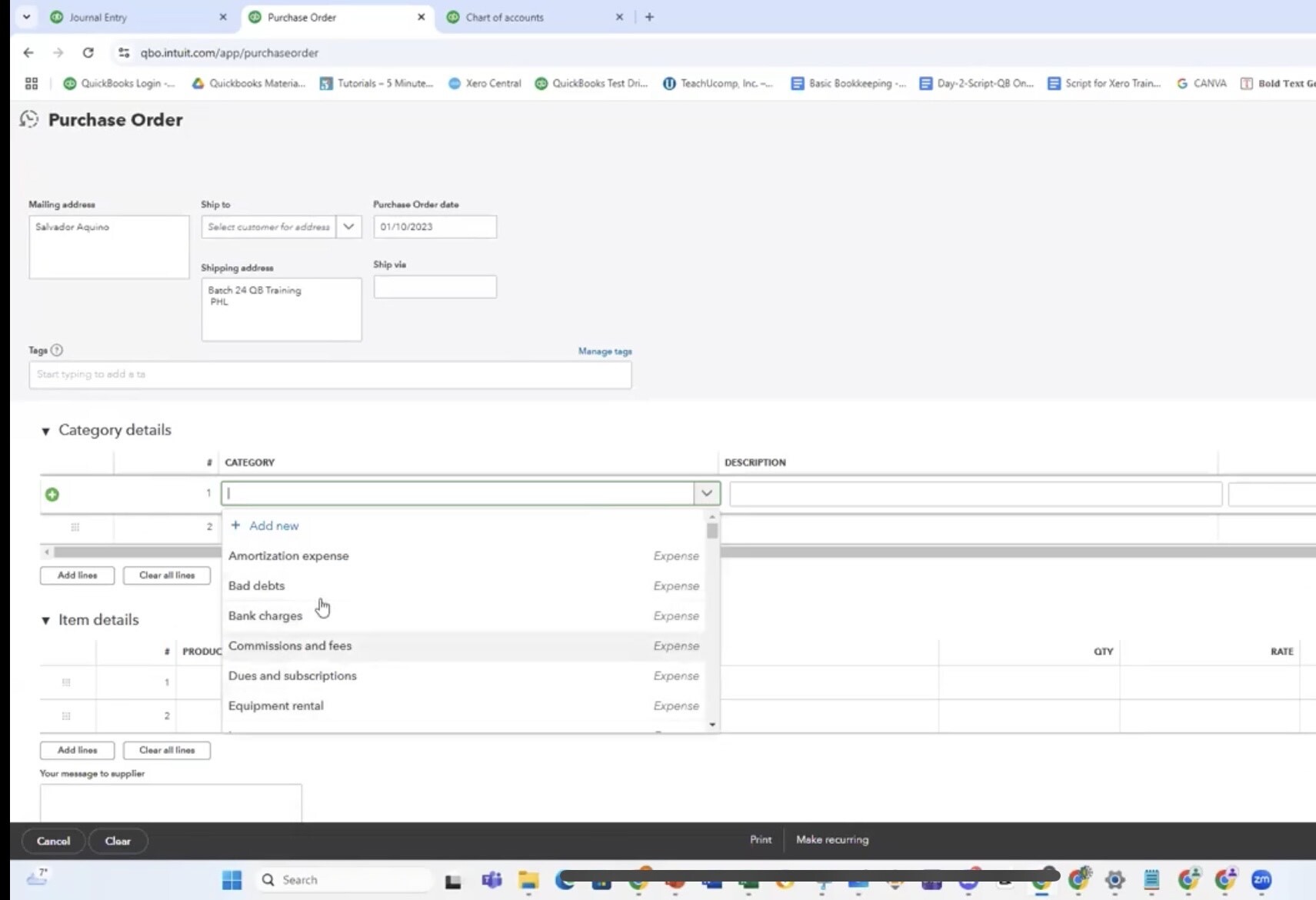1316x900 pixels.
Task: Click Clear all lines under Item details
Action: pos(167,750)
